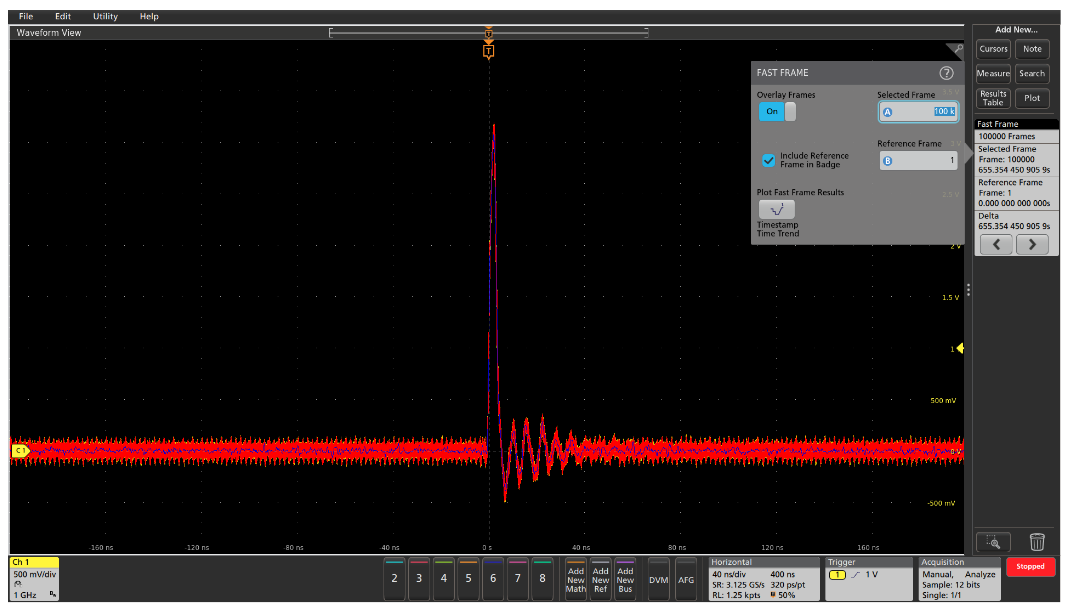Uncheck Include Reference Frame in Badge
The width and height of the screenshot is (1069, 610).
[x=768, y=160]
